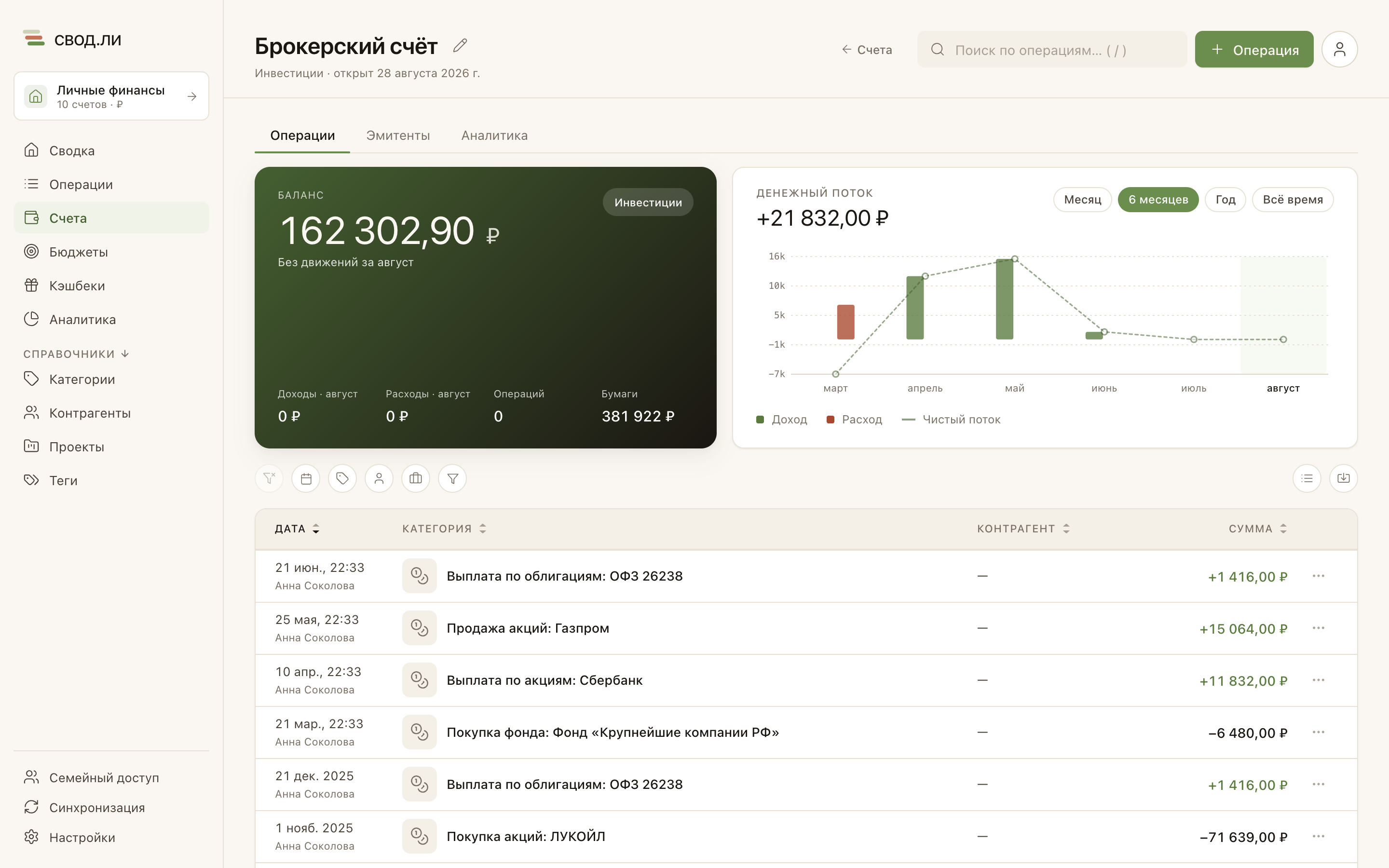Select Месяц period for cash flow
Screen dimensions: 1389x868
(x=1082, y=200)
